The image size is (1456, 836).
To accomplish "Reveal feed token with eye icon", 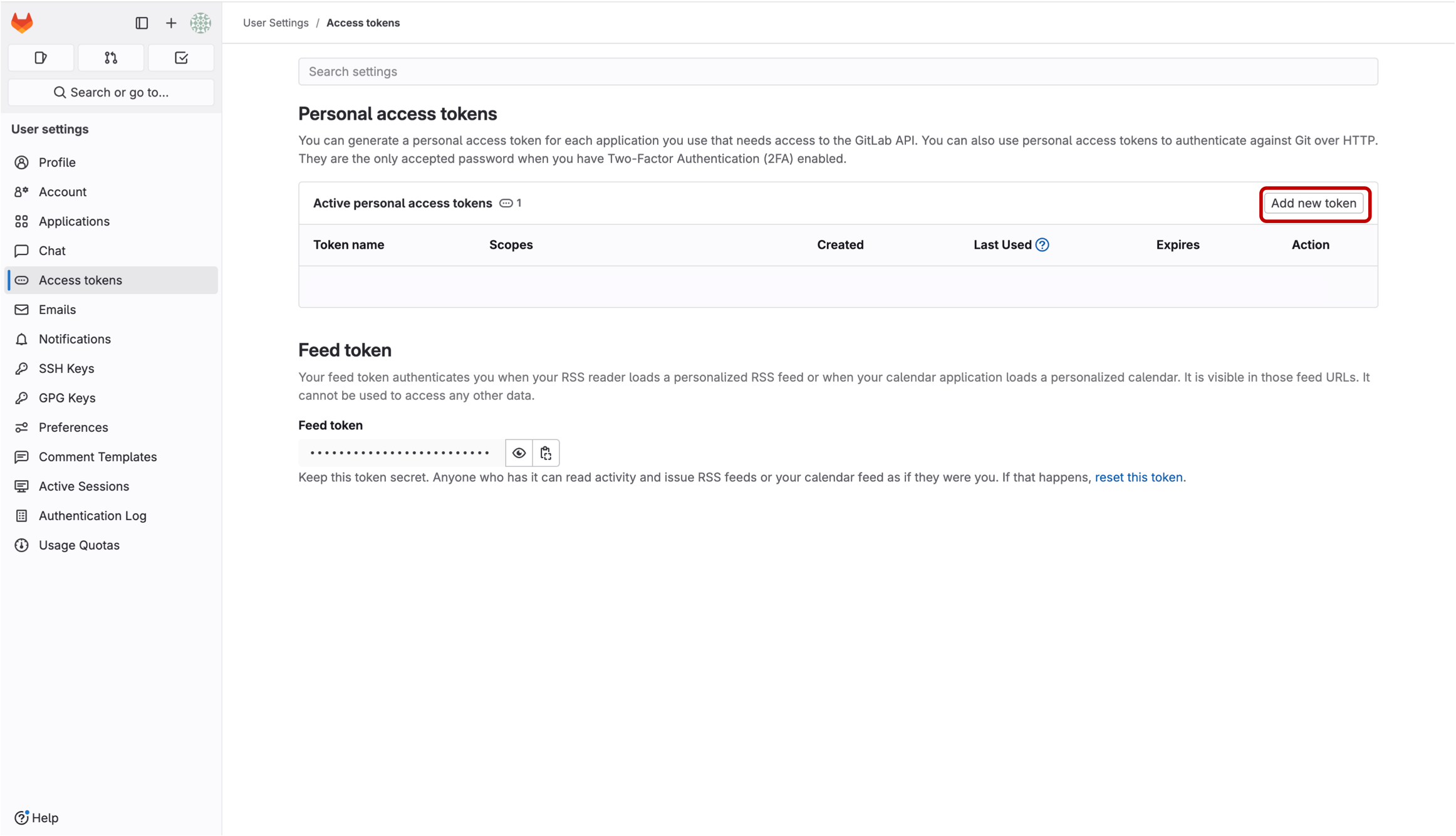I will coord(519,453).
